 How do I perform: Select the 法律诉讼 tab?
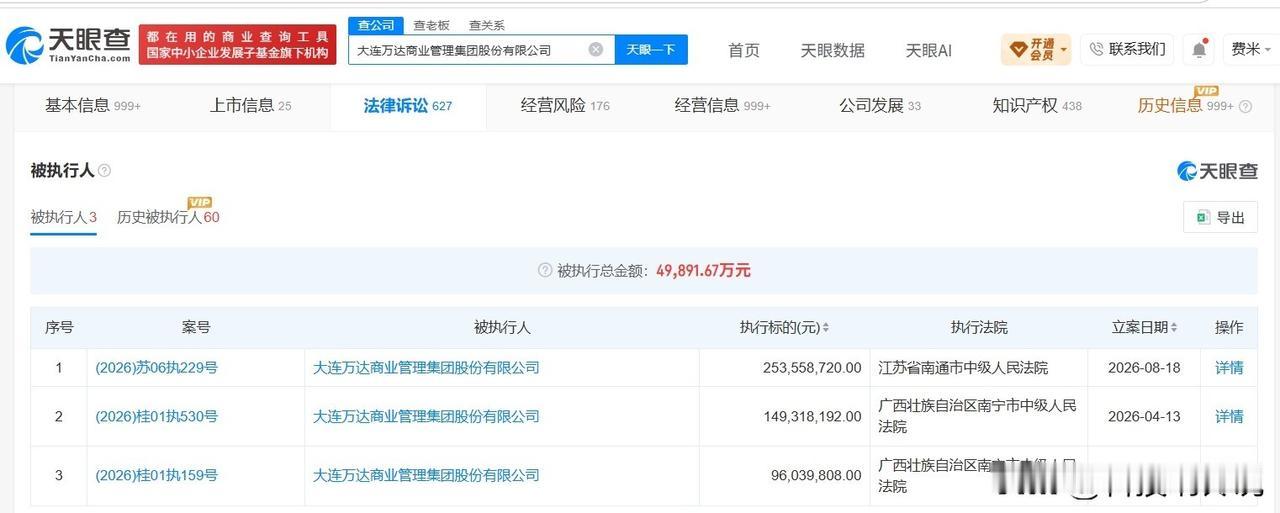[408, 105]
